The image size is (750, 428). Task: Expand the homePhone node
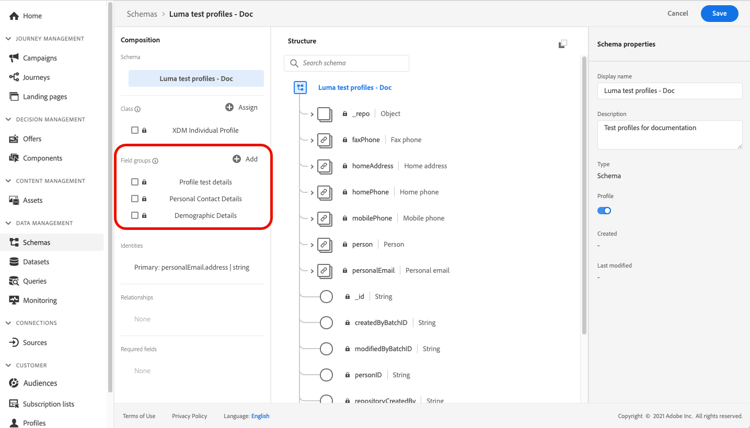(312, 193)
